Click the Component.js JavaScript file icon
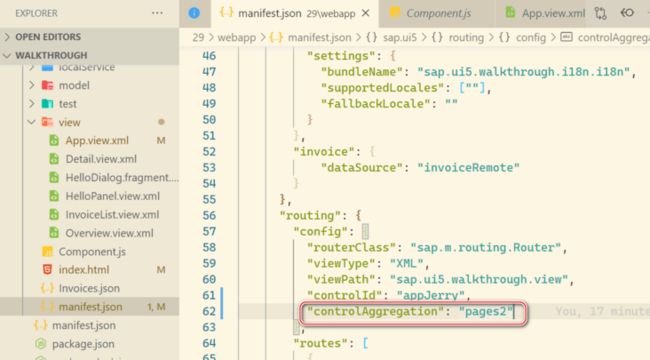The image size is (650, 360). point(47,252)
